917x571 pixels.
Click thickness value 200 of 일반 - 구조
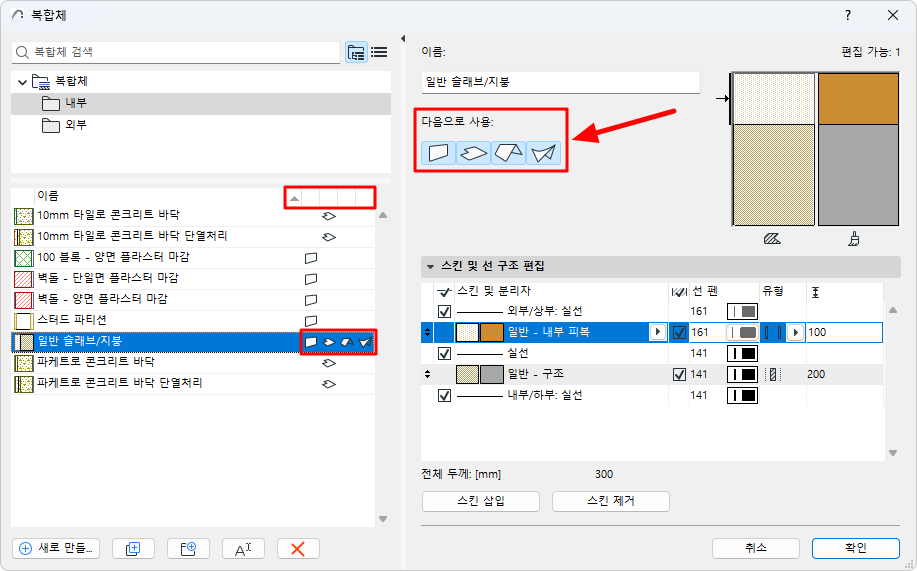coord(816,374)
